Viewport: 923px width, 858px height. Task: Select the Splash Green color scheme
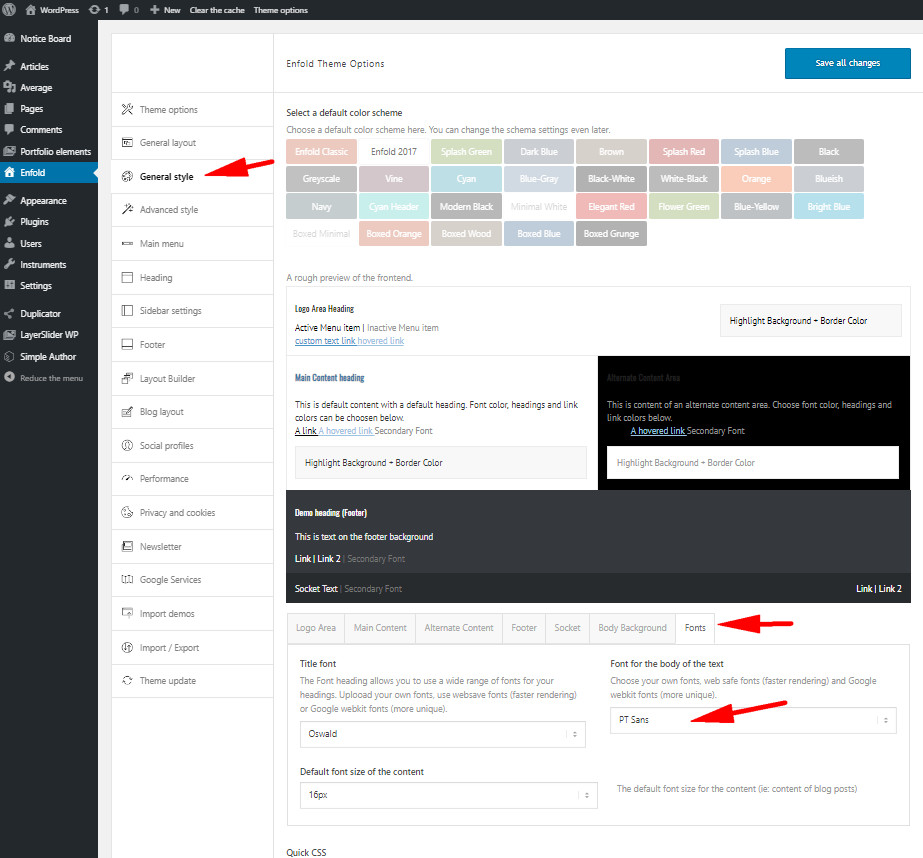[x=466, y=152]
